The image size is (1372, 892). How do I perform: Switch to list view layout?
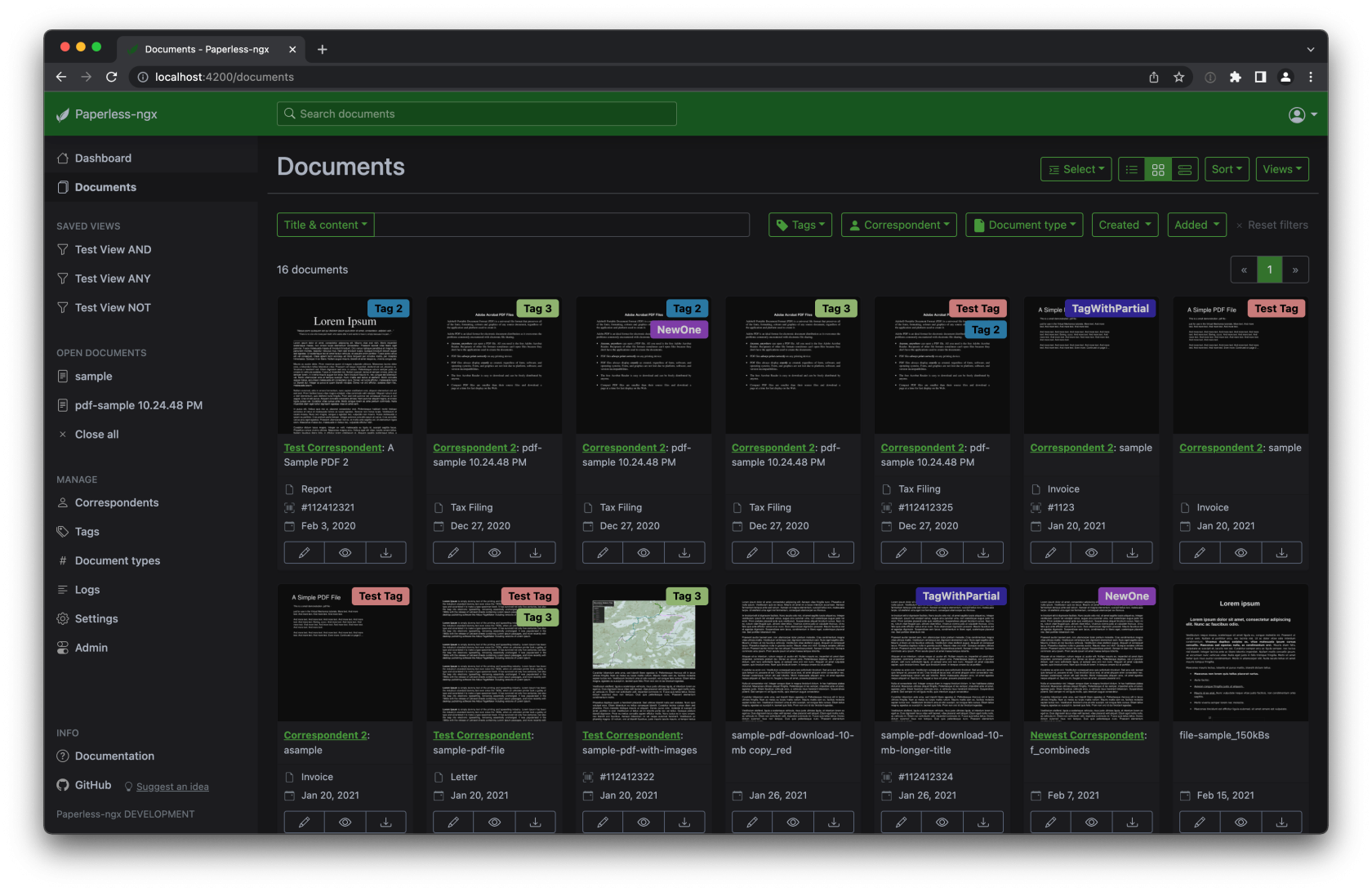point(1131,169)
